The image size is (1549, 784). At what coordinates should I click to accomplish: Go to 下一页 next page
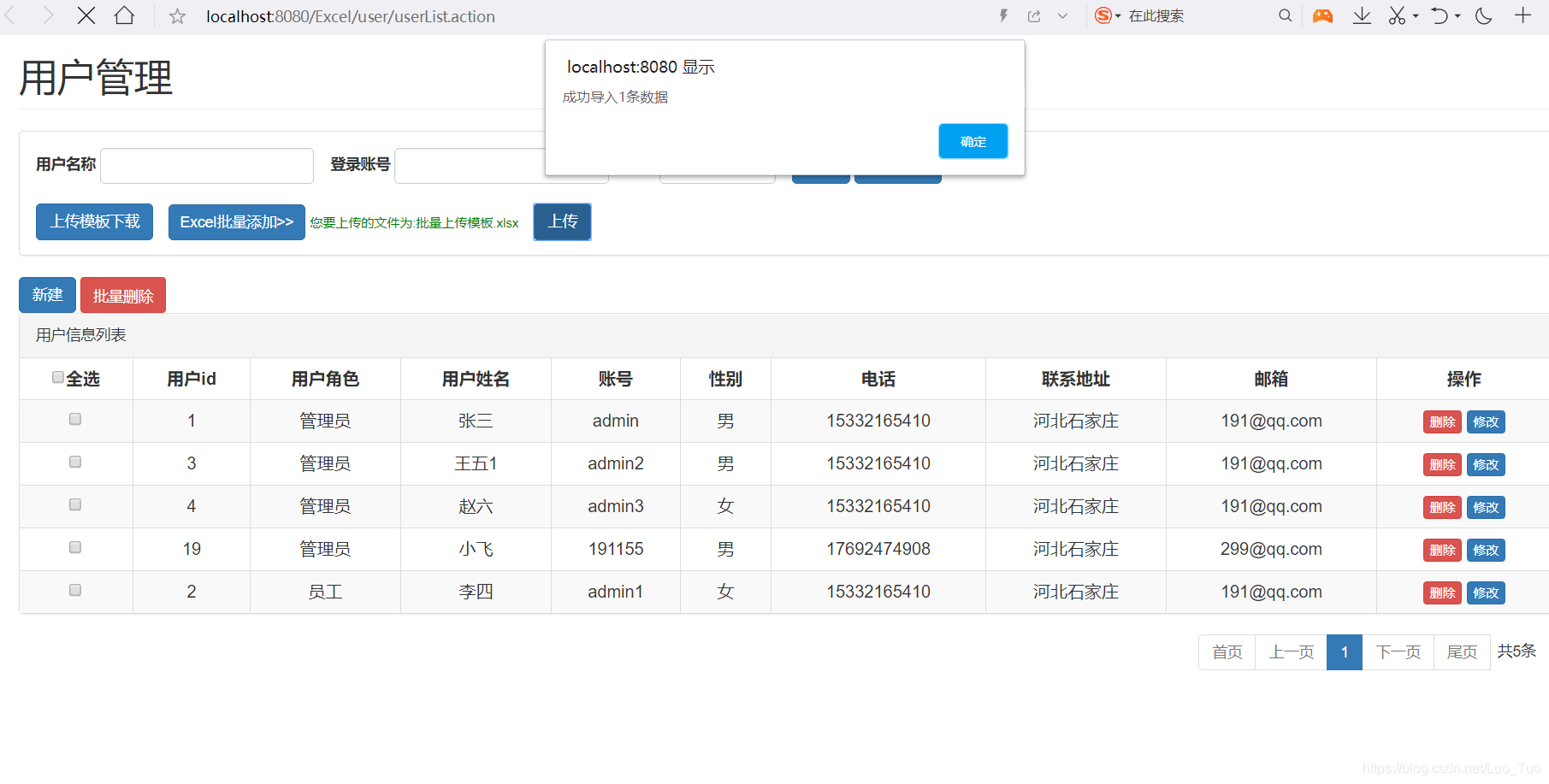[x=1398, y=652]
